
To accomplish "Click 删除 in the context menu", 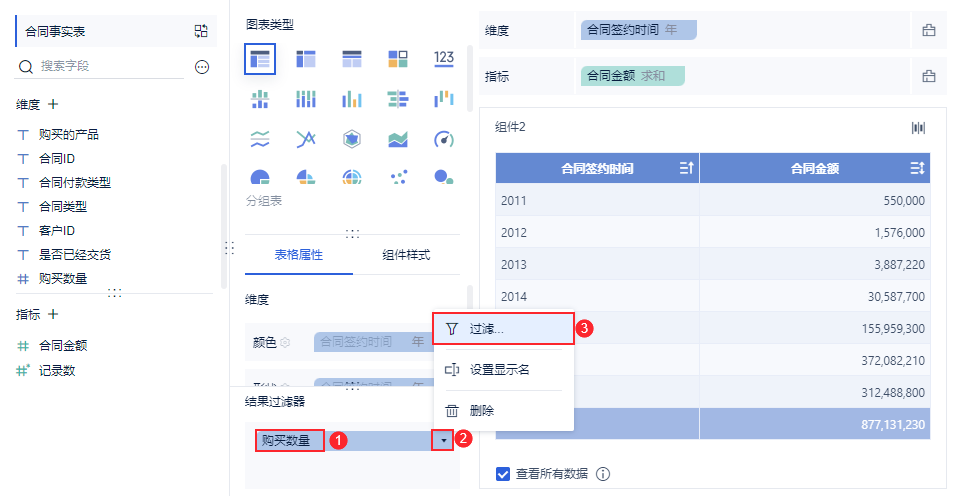I will pos(504,411).
